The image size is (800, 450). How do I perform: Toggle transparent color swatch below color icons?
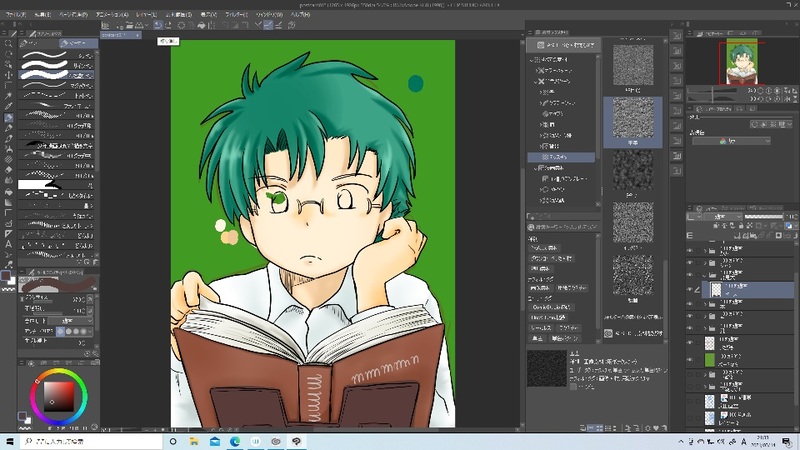pos(8,289)
